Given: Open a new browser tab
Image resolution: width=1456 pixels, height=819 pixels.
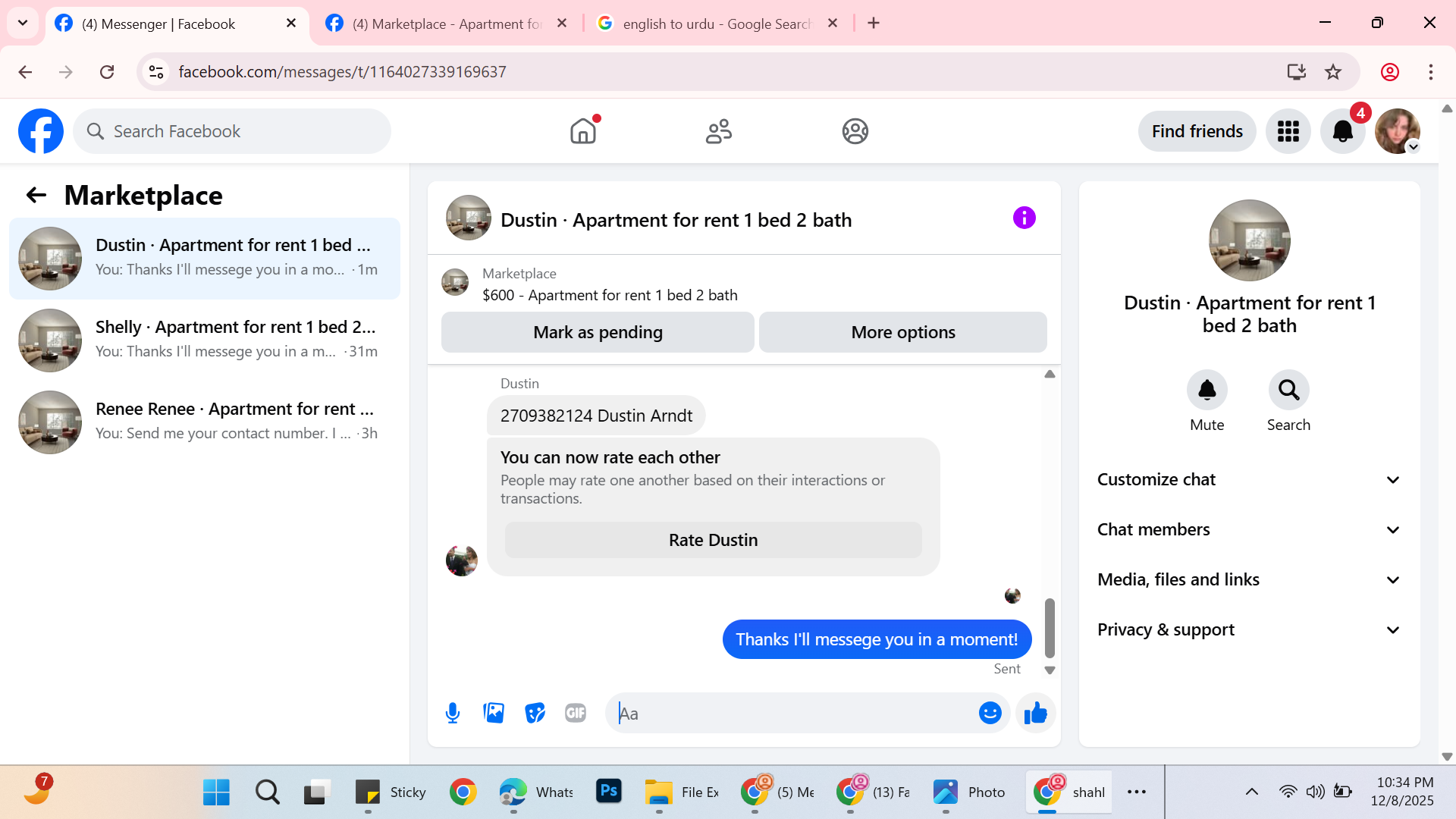Looking at the screenshot, I should click(874, 24).
